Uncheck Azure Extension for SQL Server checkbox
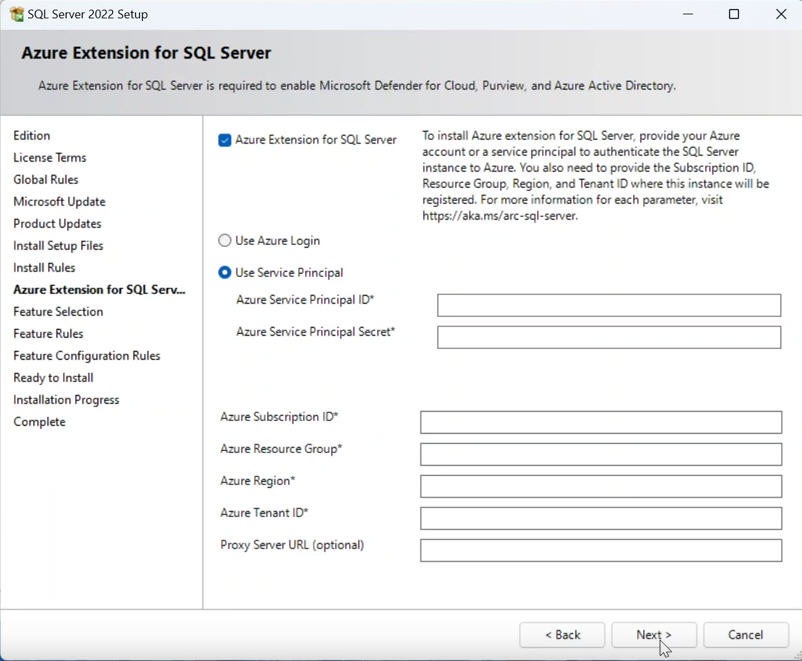Image resolution: width=802 pixels, height=661 pixels. 225,140
